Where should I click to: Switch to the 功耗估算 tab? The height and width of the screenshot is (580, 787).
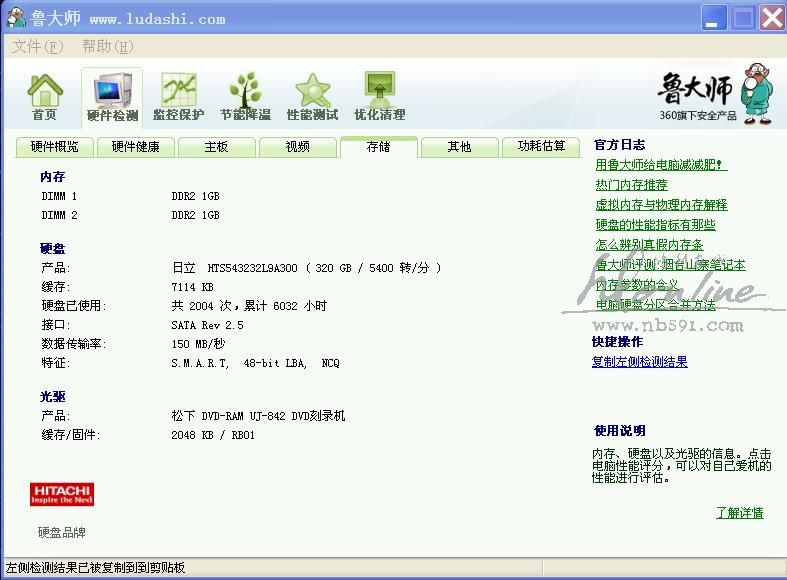point(541,146)
